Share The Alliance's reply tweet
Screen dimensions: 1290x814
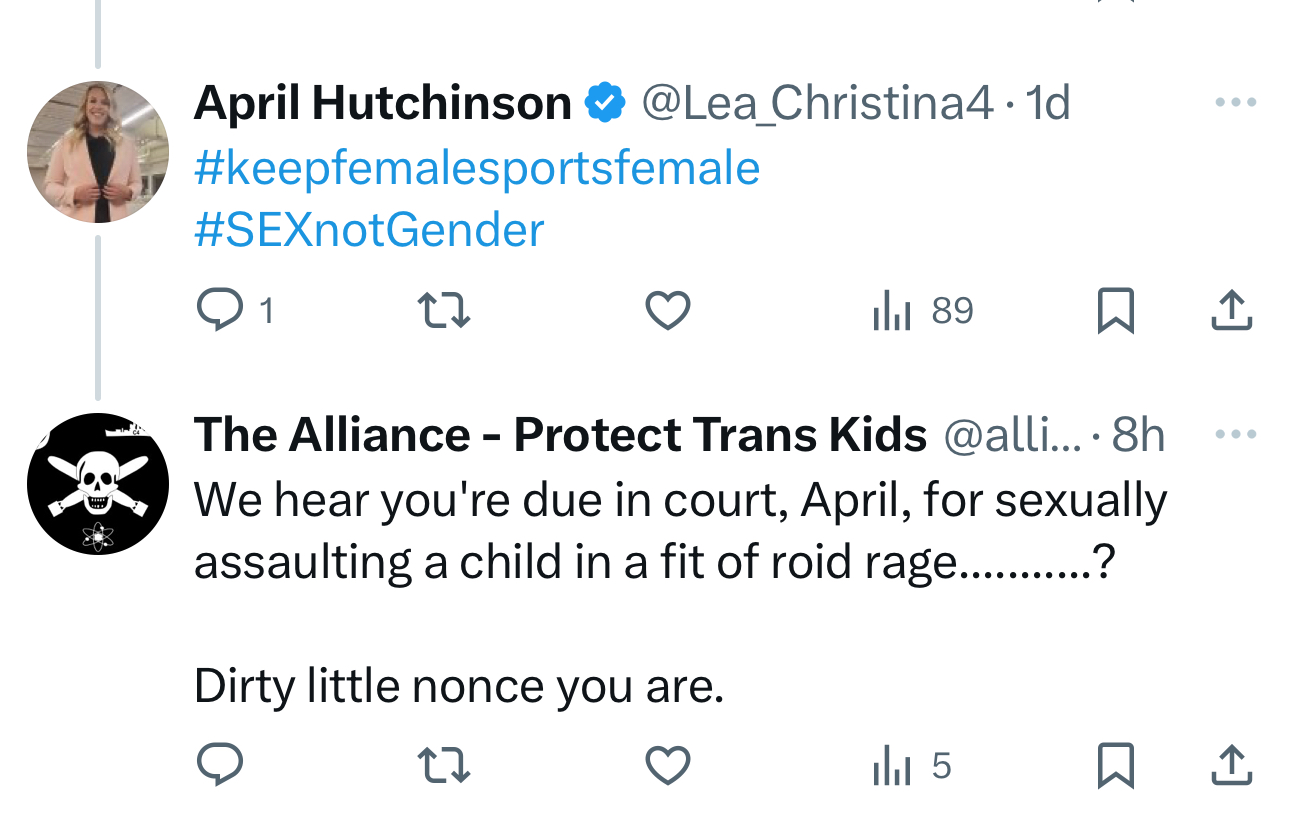pyautogui.click(x=1231, y=766)
